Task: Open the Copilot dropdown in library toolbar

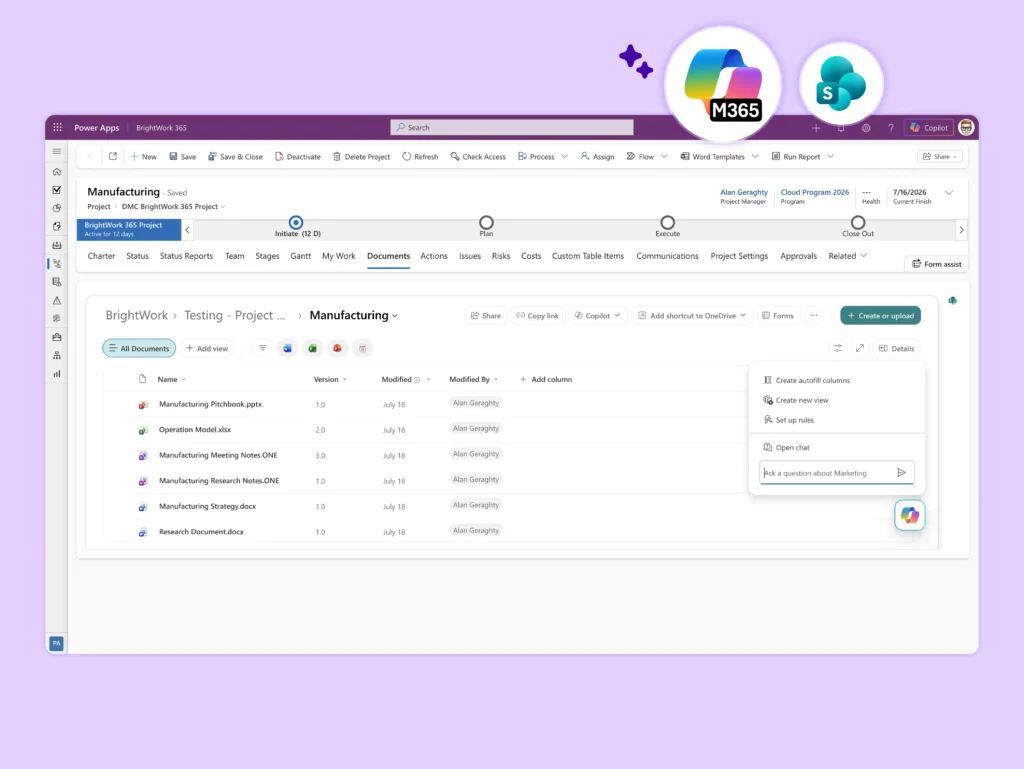Action: [598, 315]
